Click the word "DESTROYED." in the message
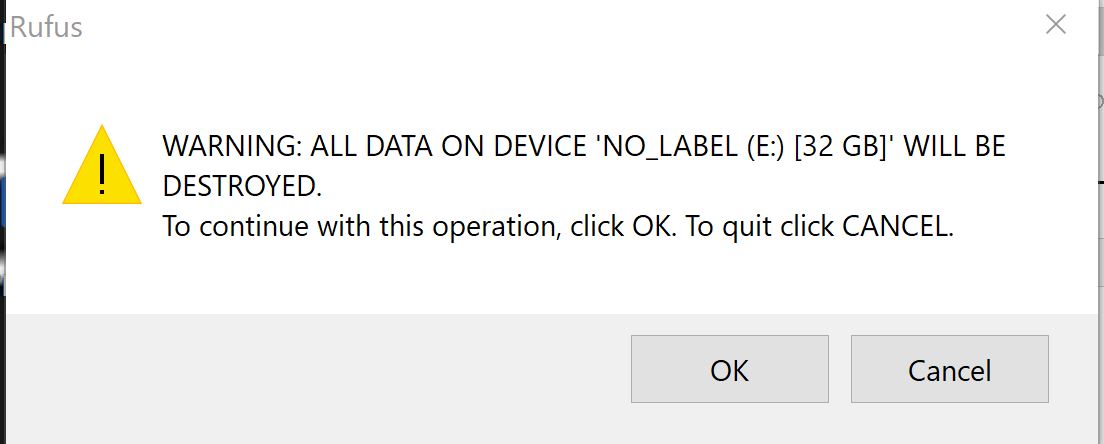Image resolution: width=1104 pixels, height=444 pixels. (243, 186)
